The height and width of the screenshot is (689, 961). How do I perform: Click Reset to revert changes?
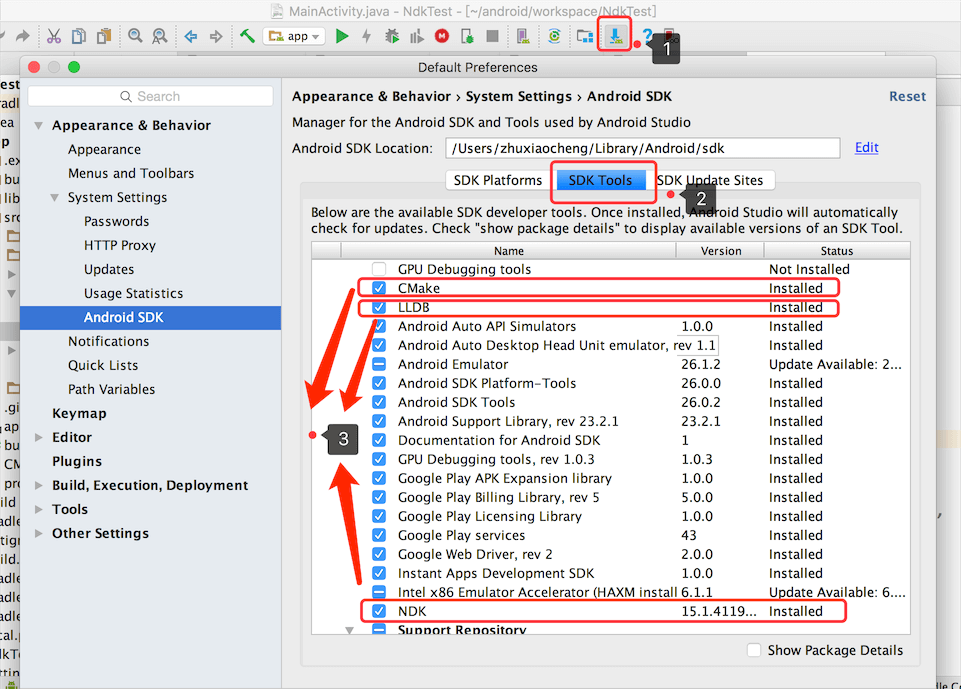tap(908, 96)
